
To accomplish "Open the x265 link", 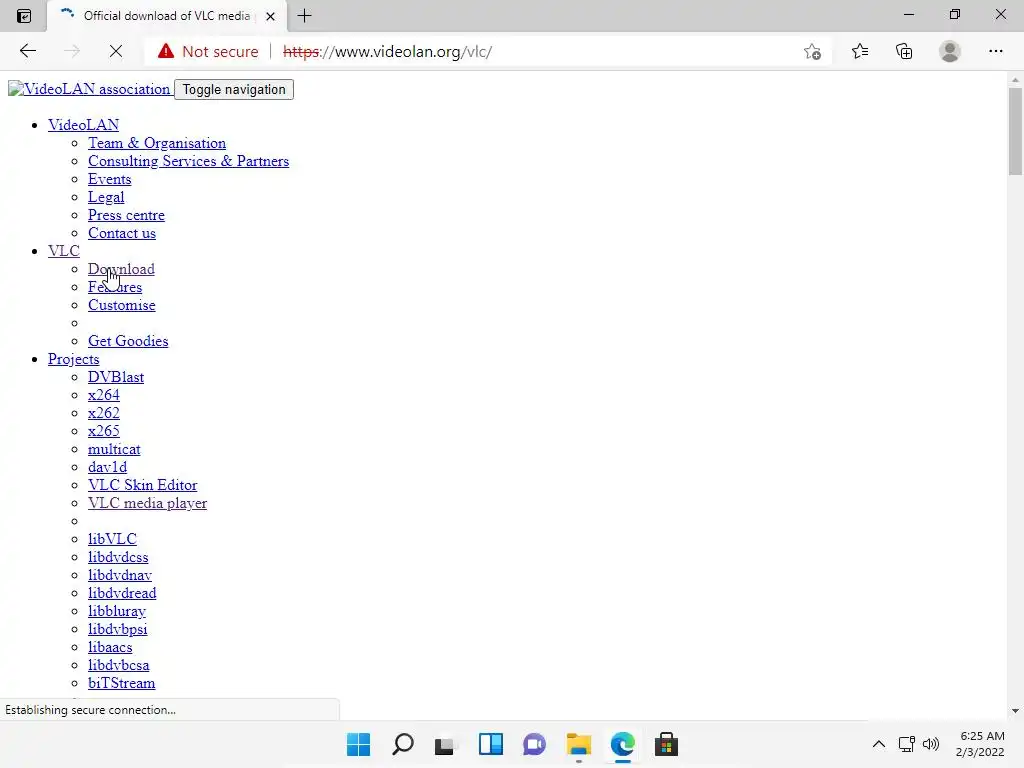I will point(104,431).
